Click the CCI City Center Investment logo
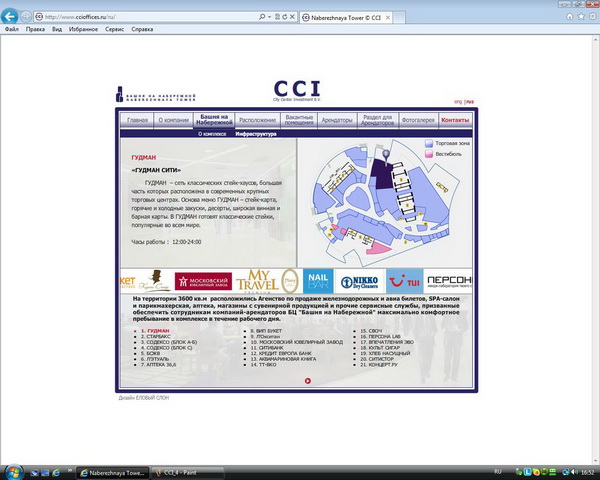 [297, 91]
